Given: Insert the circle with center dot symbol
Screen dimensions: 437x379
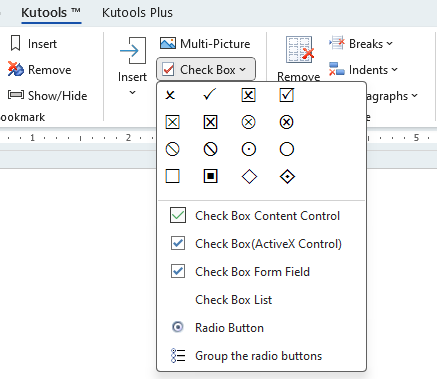Looking at the screenshot, I should (x=248, y=149).
